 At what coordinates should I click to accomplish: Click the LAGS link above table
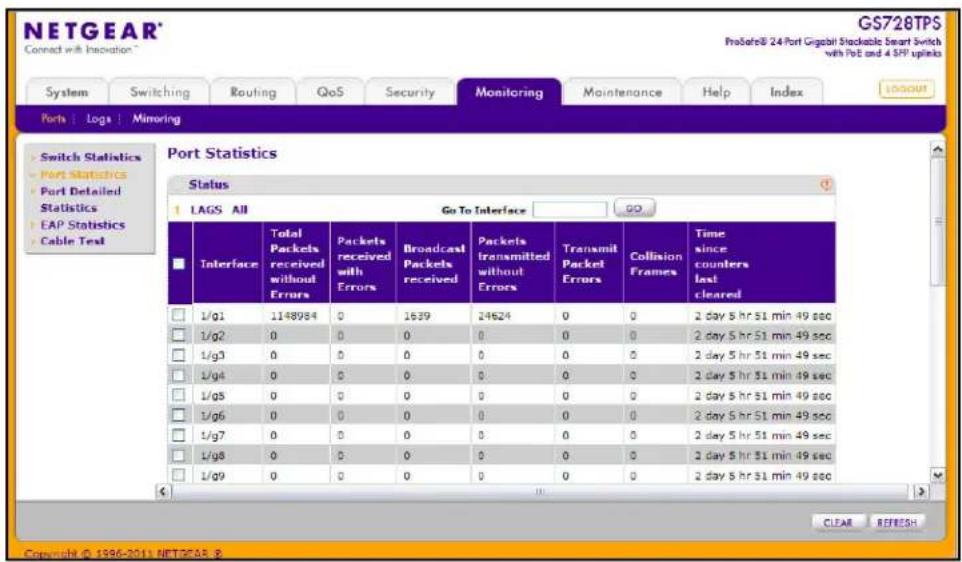(x=206, y=210)
